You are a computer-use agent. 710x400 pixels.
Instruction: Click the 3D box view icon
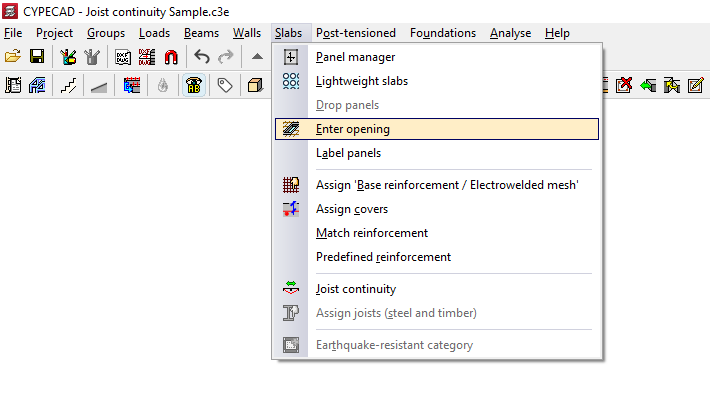tap(255, 86)
